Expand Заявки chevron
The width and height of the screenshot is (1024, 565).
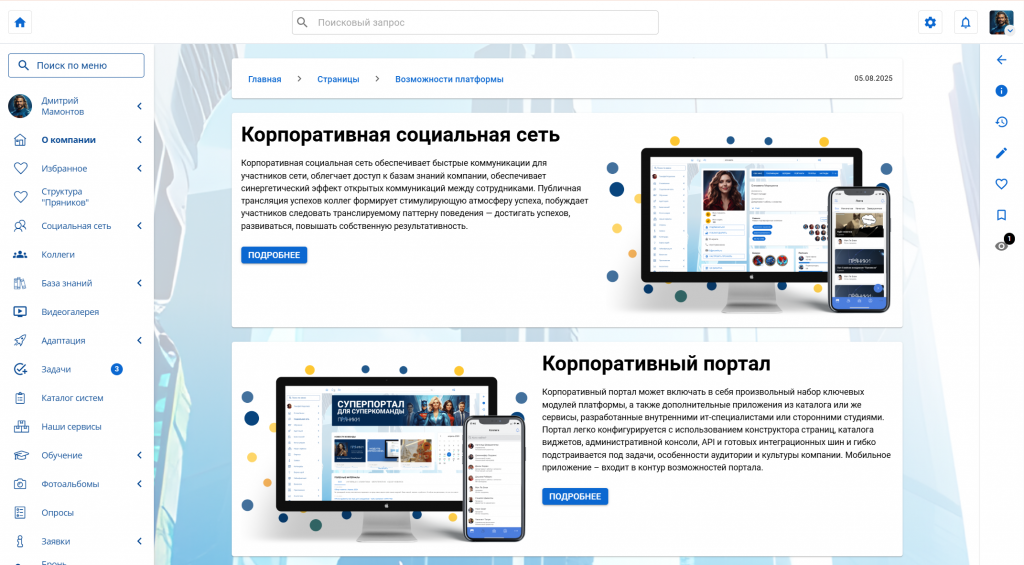139,541
